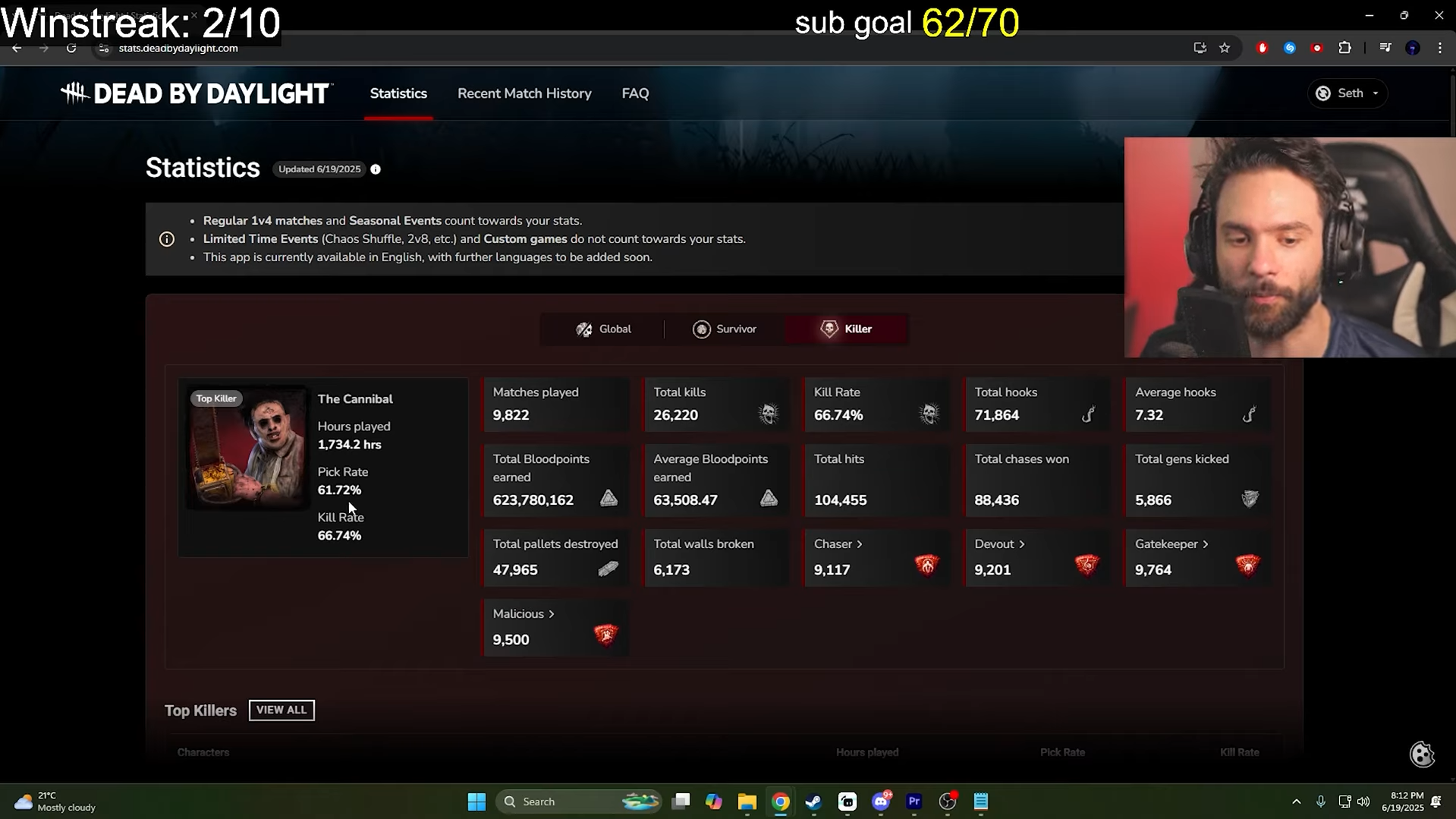Click Total hits value 104,455
1456x819 pixels.
[840, 500]
